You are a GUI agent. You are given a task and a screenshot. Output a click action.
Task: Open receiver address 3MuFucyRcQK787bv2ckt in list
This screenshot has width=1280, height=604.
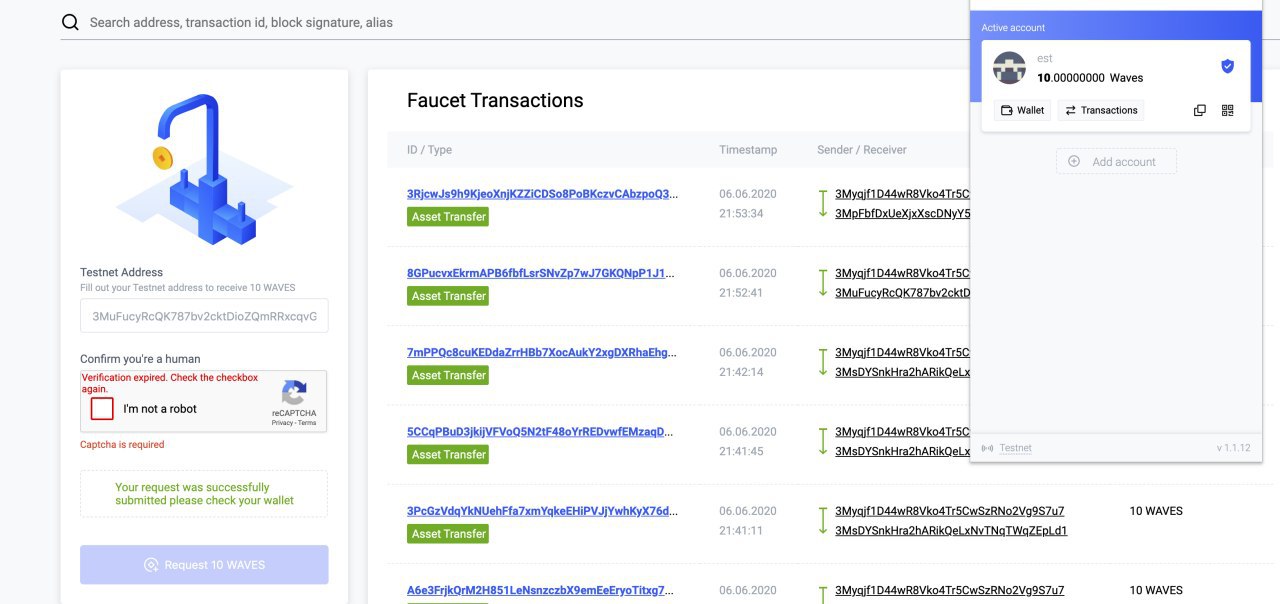(902, 292)
